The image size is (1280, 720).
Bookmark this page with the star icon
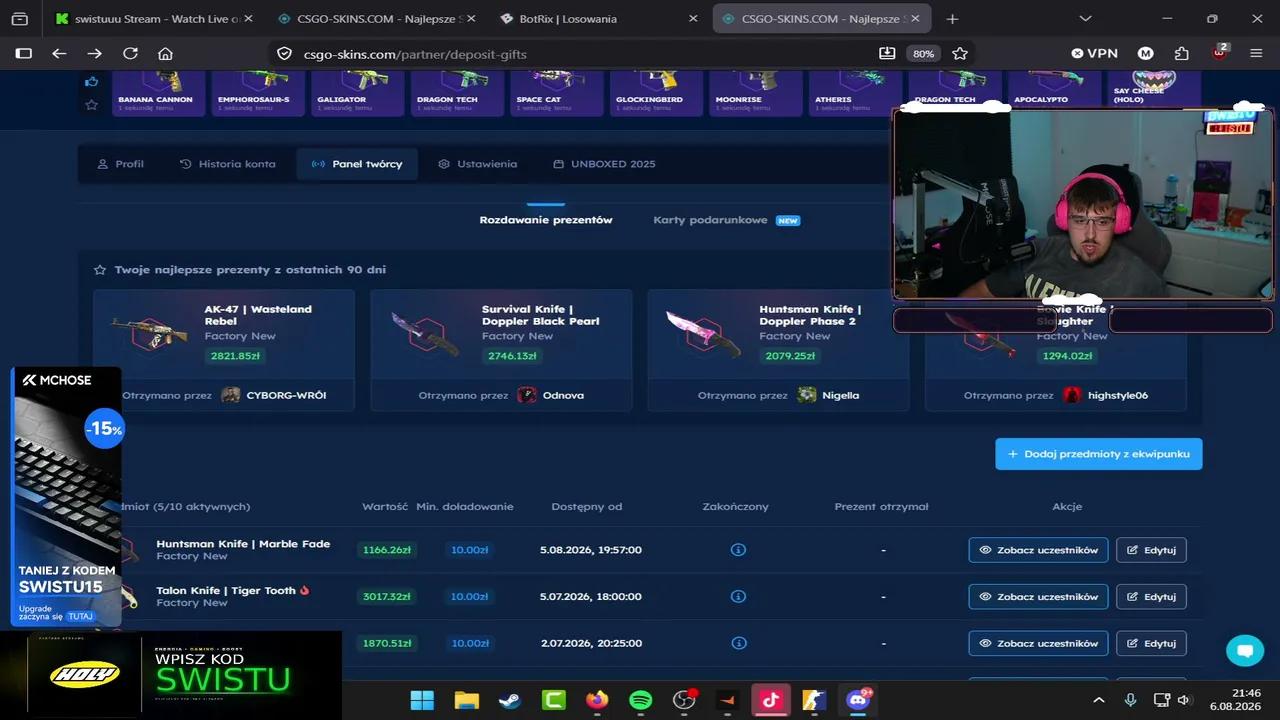point(960,53)
